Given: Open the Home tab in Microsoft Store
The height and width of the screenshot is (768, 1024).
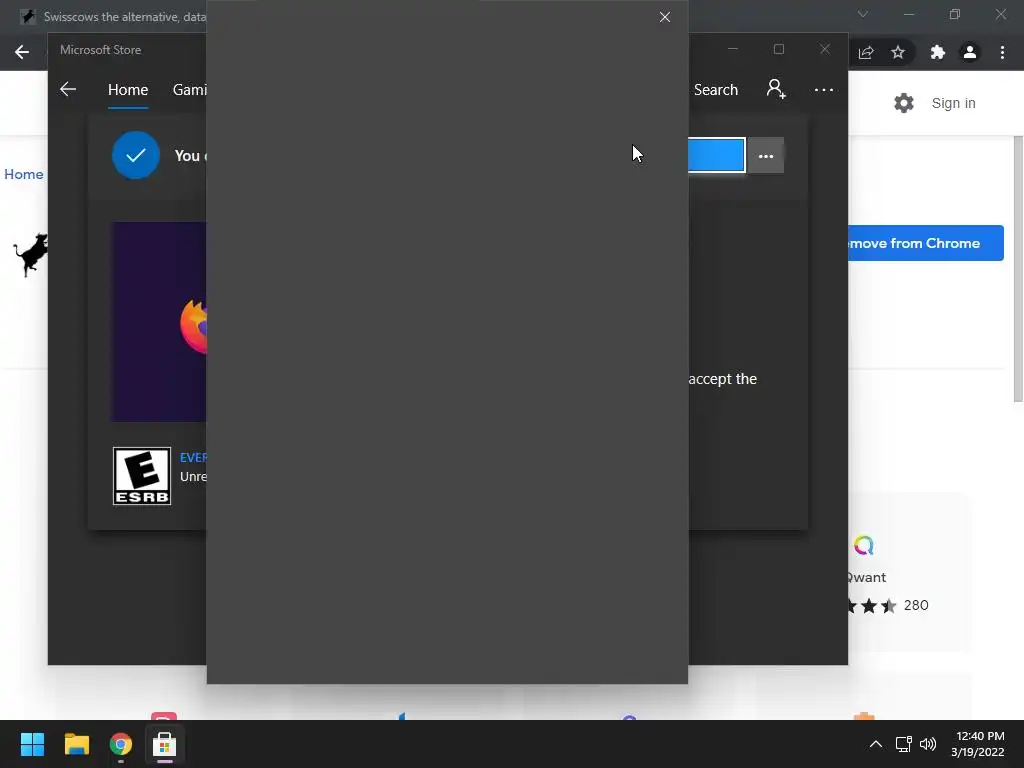Looking at the screenshot, I should [128, 89].
